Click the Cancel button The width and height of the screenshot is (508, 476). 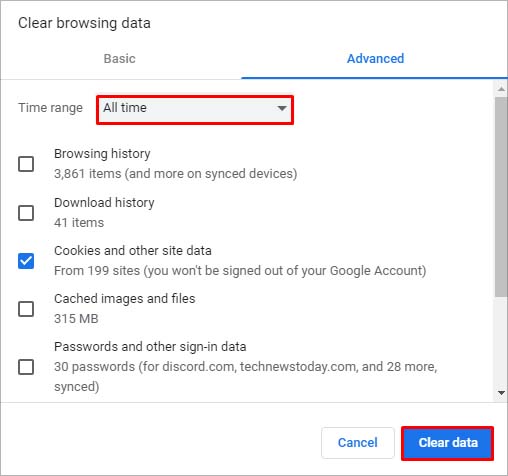pyautogui.click(x=358, y=443)
